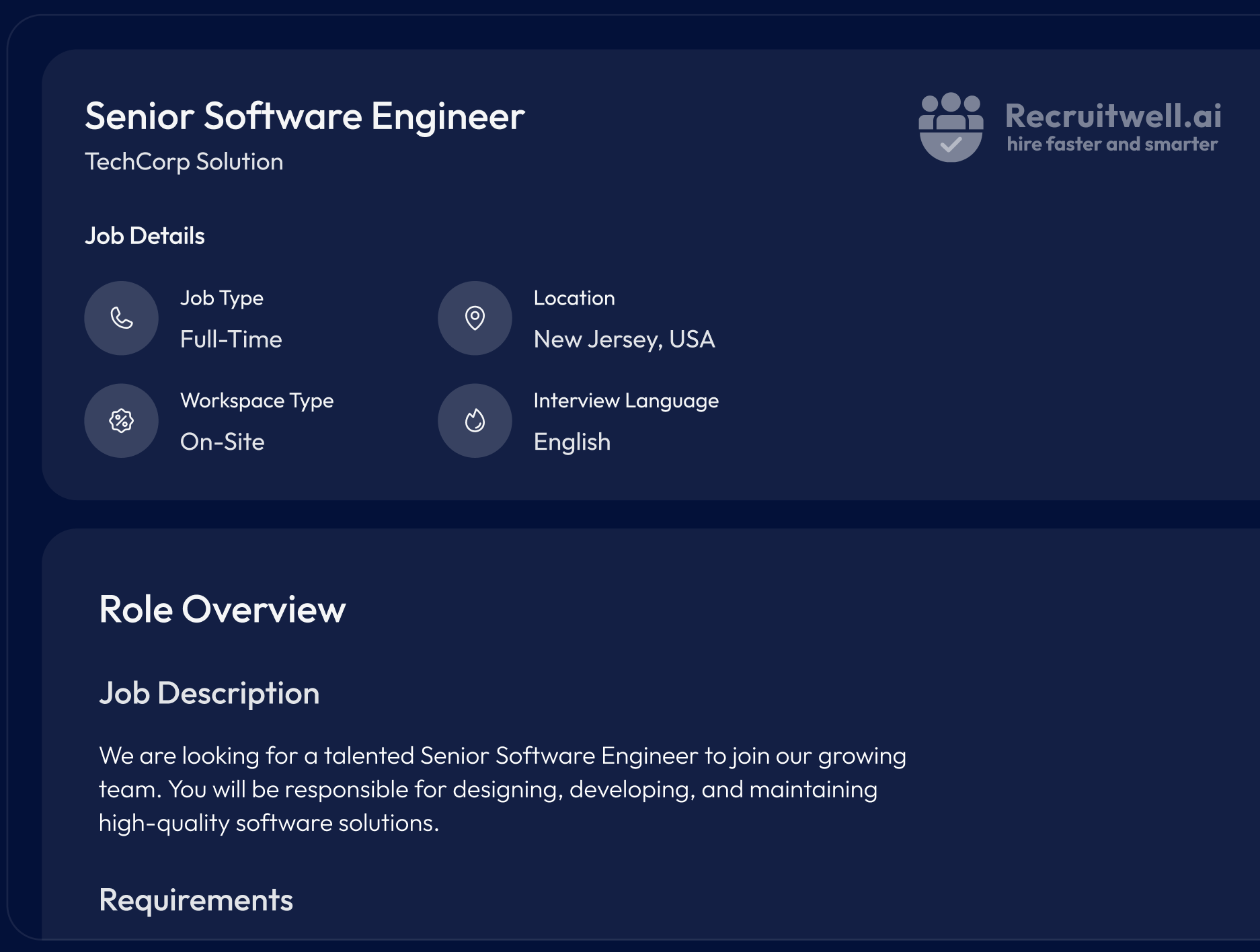This screenshot has width=1260, height=952.
Task: Click the phone icon beside Job Type
Action: click(x=121, y=318)
